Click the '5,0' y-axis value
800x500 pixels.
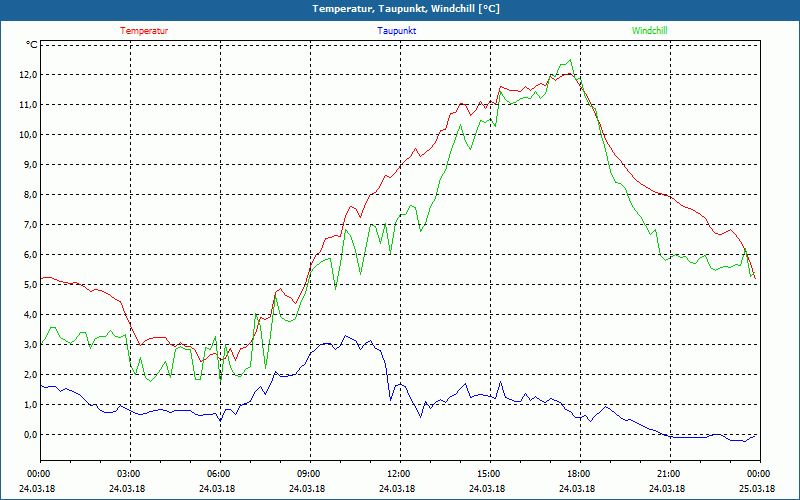[x=31, y=285]
